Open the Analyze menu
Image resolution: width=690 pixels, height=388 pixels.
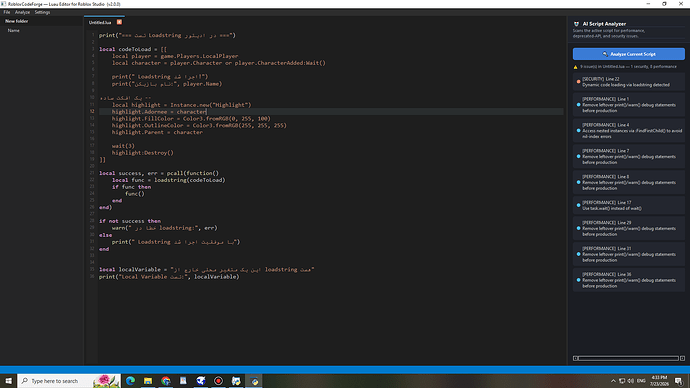[22, 12]
